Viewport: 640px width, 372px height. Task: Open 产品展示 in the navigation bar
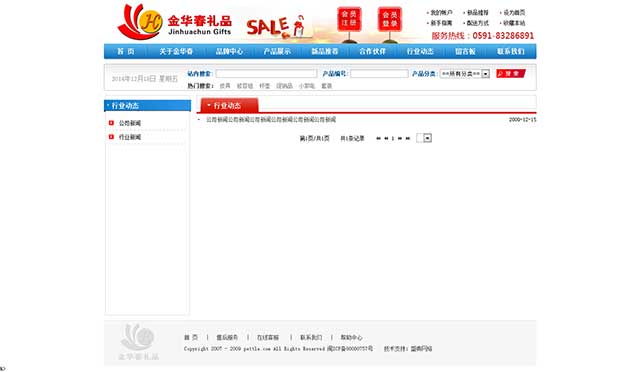tap(277, 51)
